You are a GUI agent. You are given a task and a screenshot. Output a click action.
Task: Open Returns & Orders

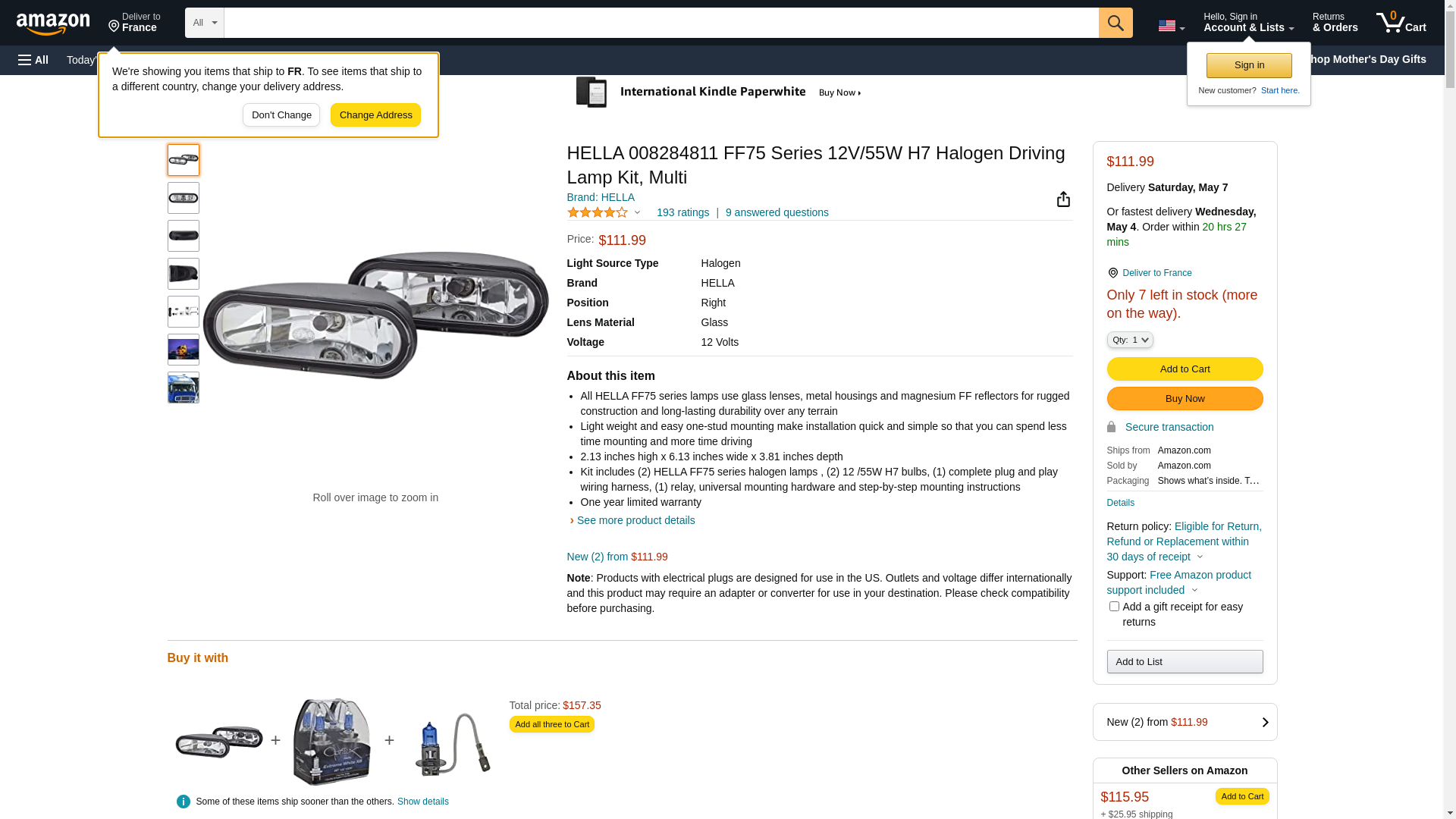[1335, 23]
